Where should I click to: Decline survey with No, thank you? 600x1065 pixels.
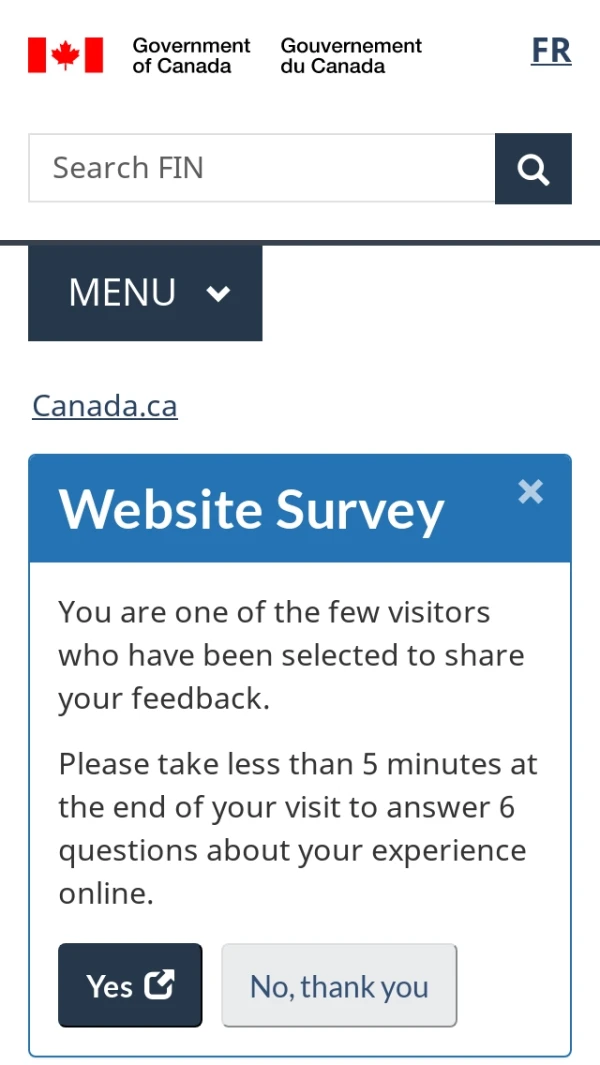[339, 986]
